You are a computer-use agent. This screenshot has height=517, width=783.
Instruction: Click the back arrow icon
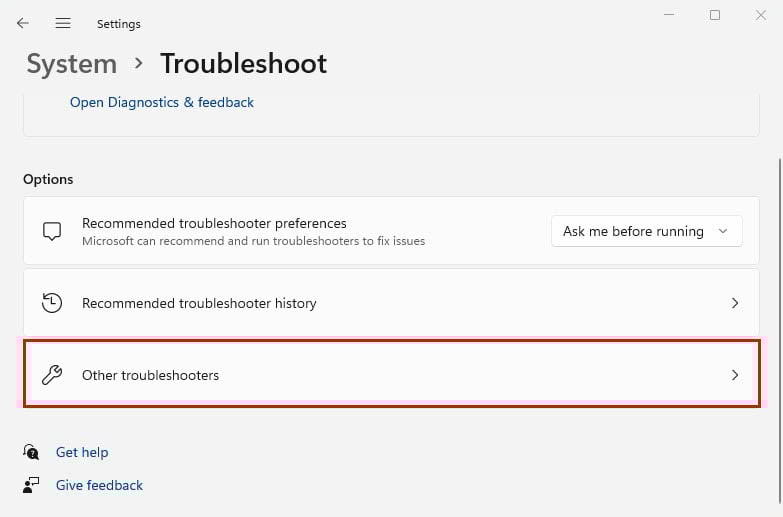[x=23, y=23]
